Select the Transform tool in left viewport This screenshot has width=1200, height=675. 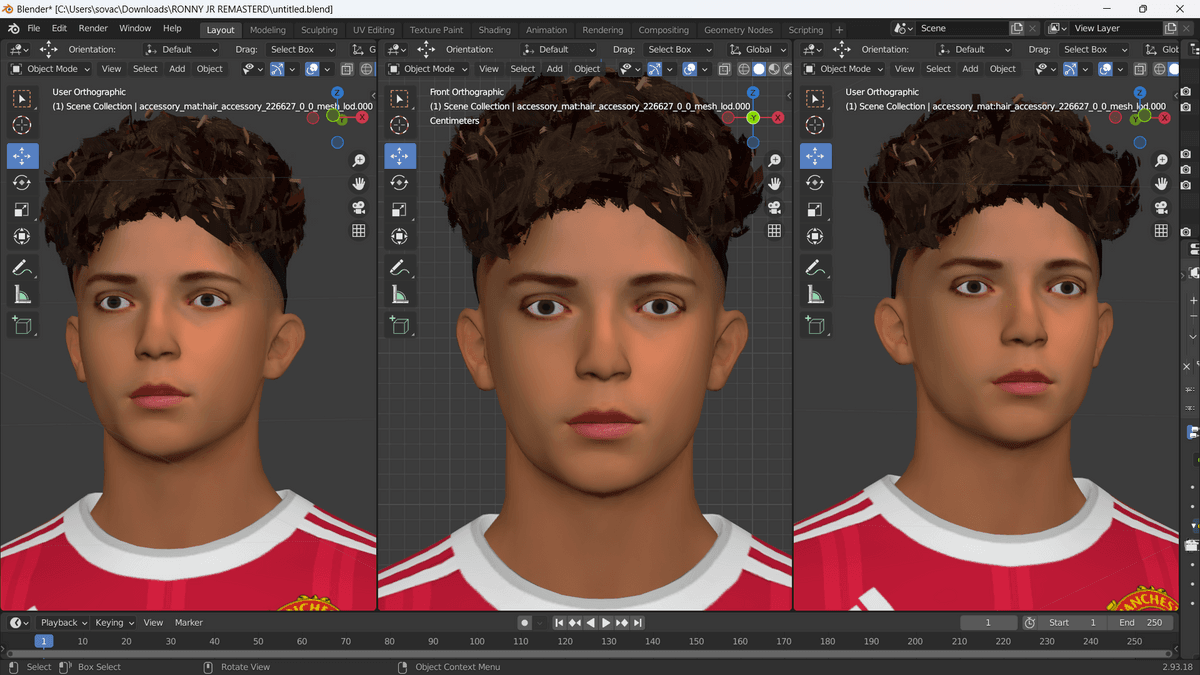[x=22, y=237]
